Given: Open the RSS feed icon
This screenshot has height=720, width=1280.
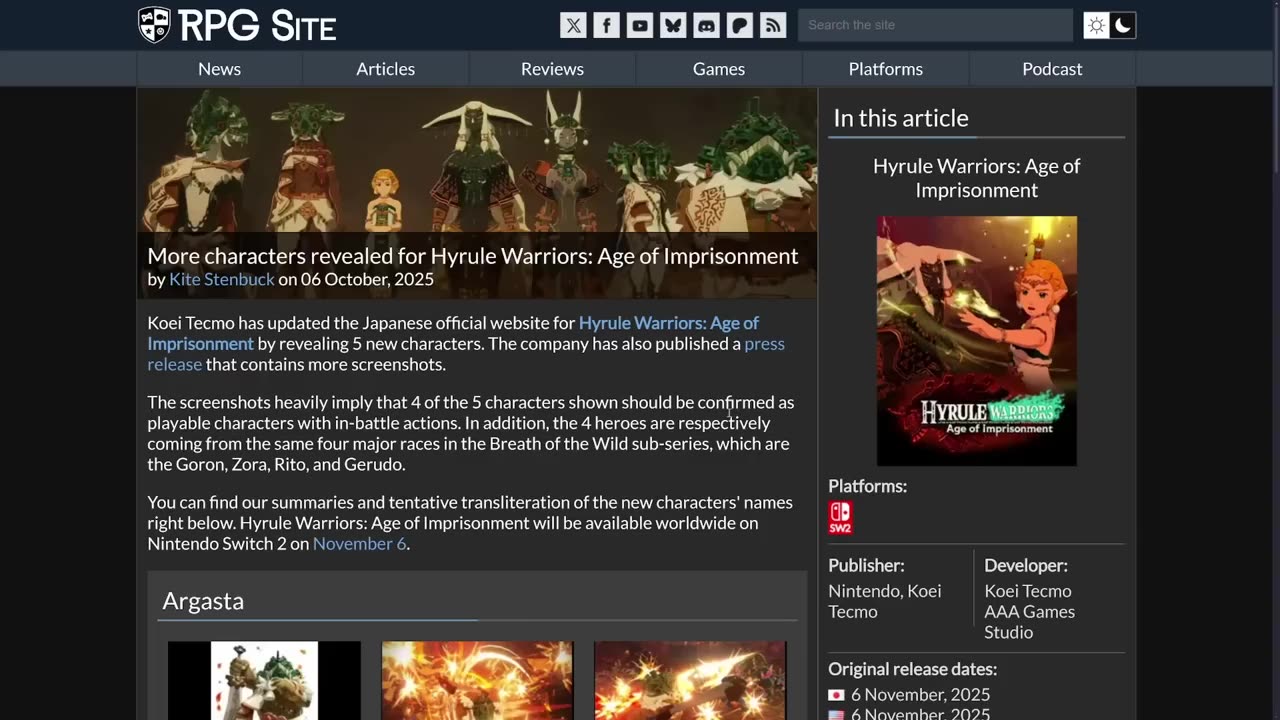Looking at the screenshot, I should tap(773, 25).
